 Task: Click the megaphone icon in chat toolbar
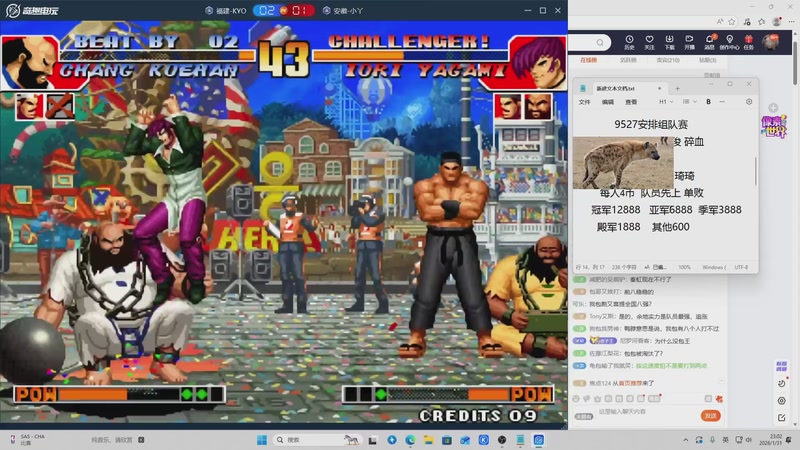tap(587, 399)
